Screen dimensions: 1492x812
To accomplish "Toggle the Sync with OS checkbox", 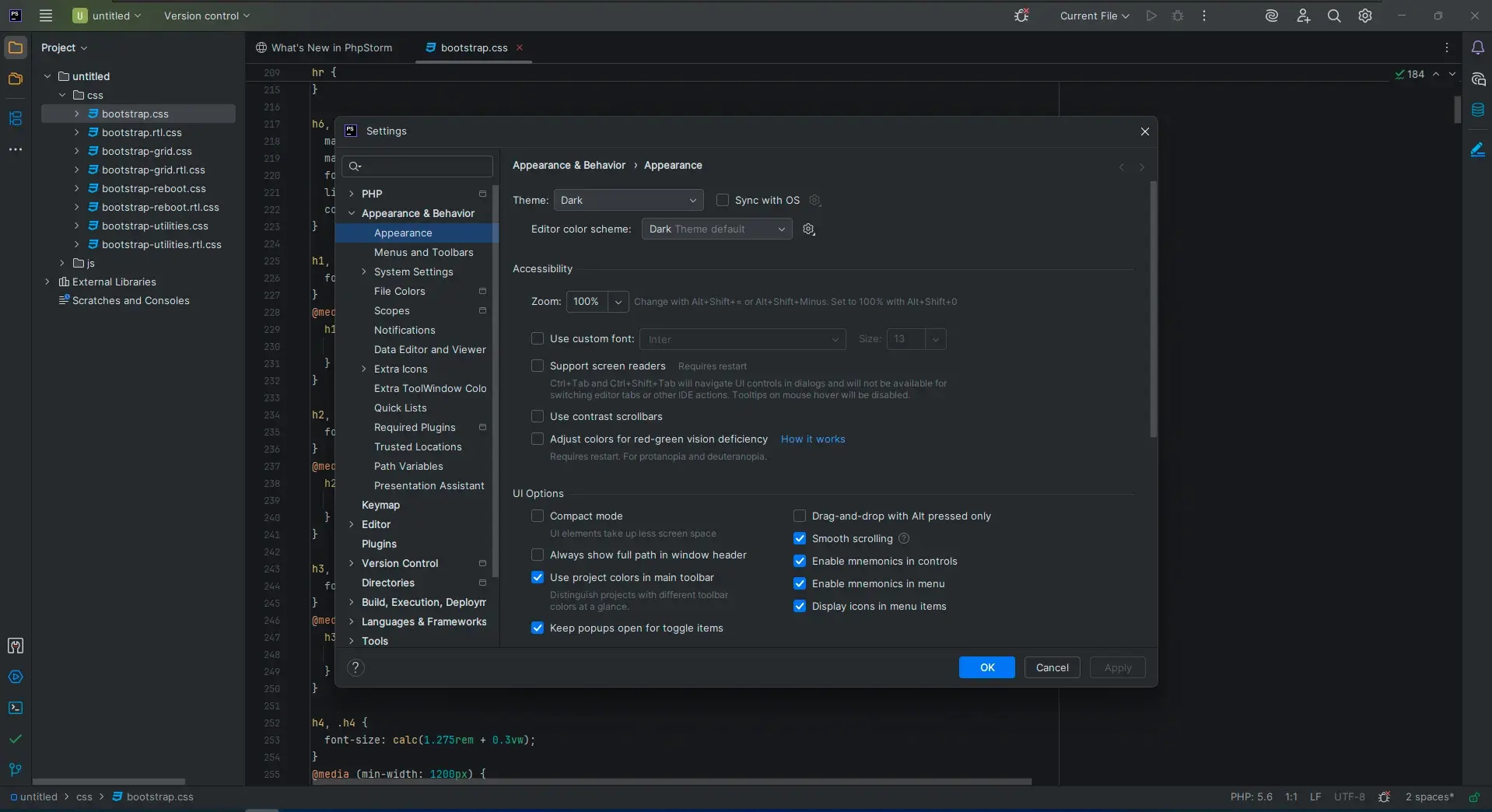I will pos(723,201).
